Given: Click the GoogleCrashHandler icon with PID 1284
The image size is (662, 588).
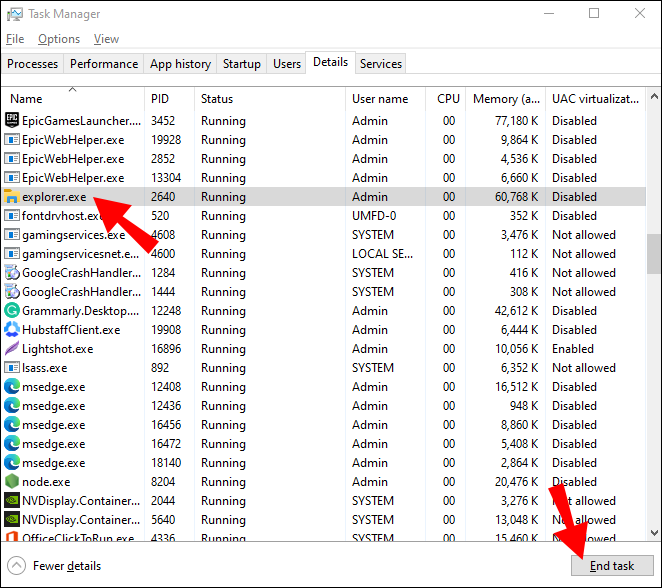Looking at the screenshot, I should pyautogui.click(x=12, y=272).
